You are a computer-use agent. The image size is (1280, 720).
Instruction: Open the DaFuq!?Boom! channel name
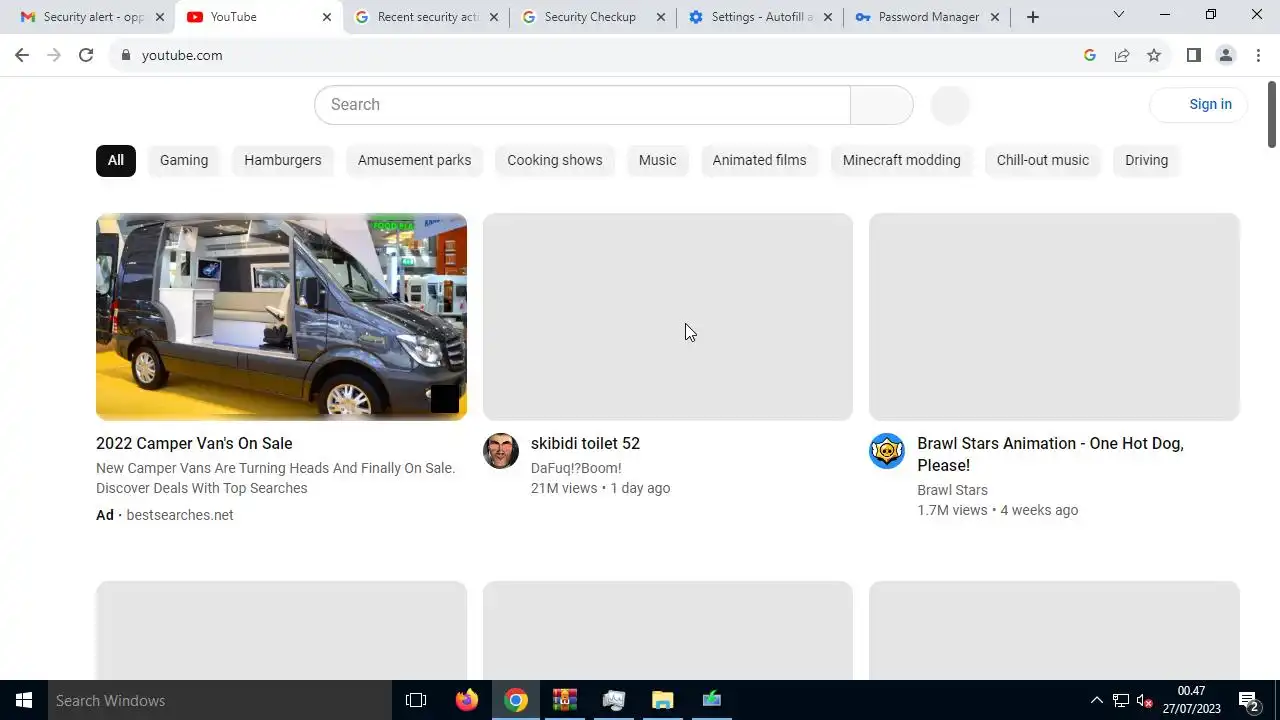(x=576, y=468)
